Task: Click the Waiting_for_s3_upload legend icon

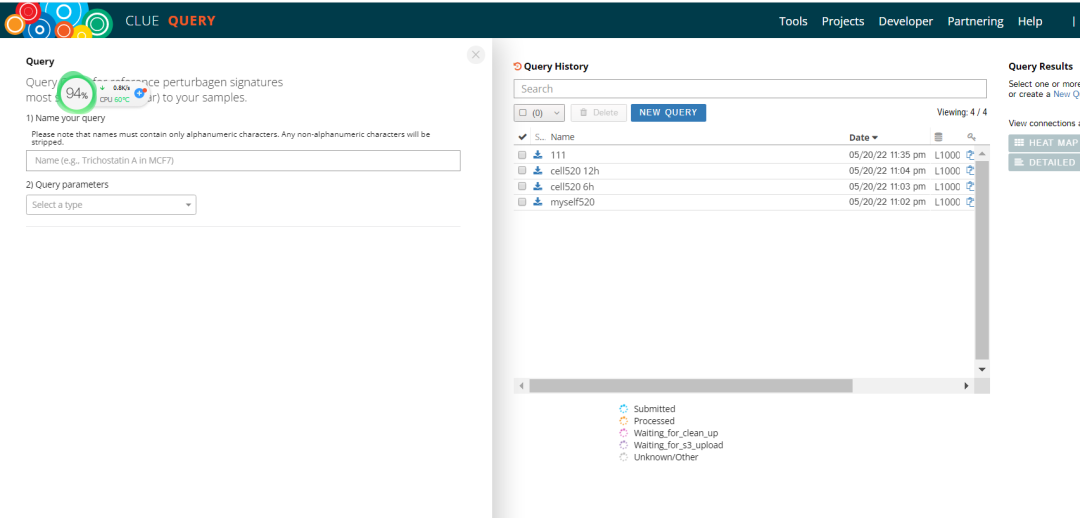Action: 624,445
